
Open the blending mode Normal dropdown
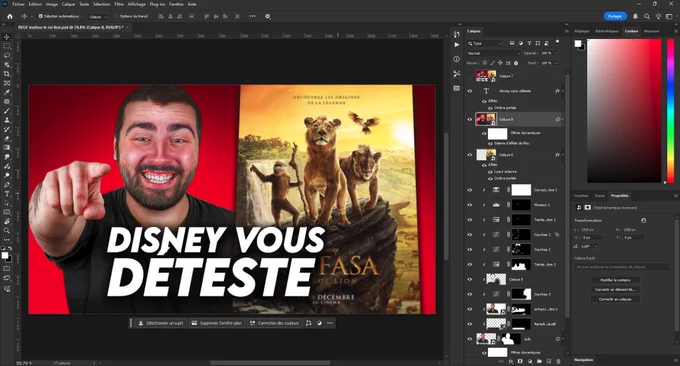coord(494,53)
